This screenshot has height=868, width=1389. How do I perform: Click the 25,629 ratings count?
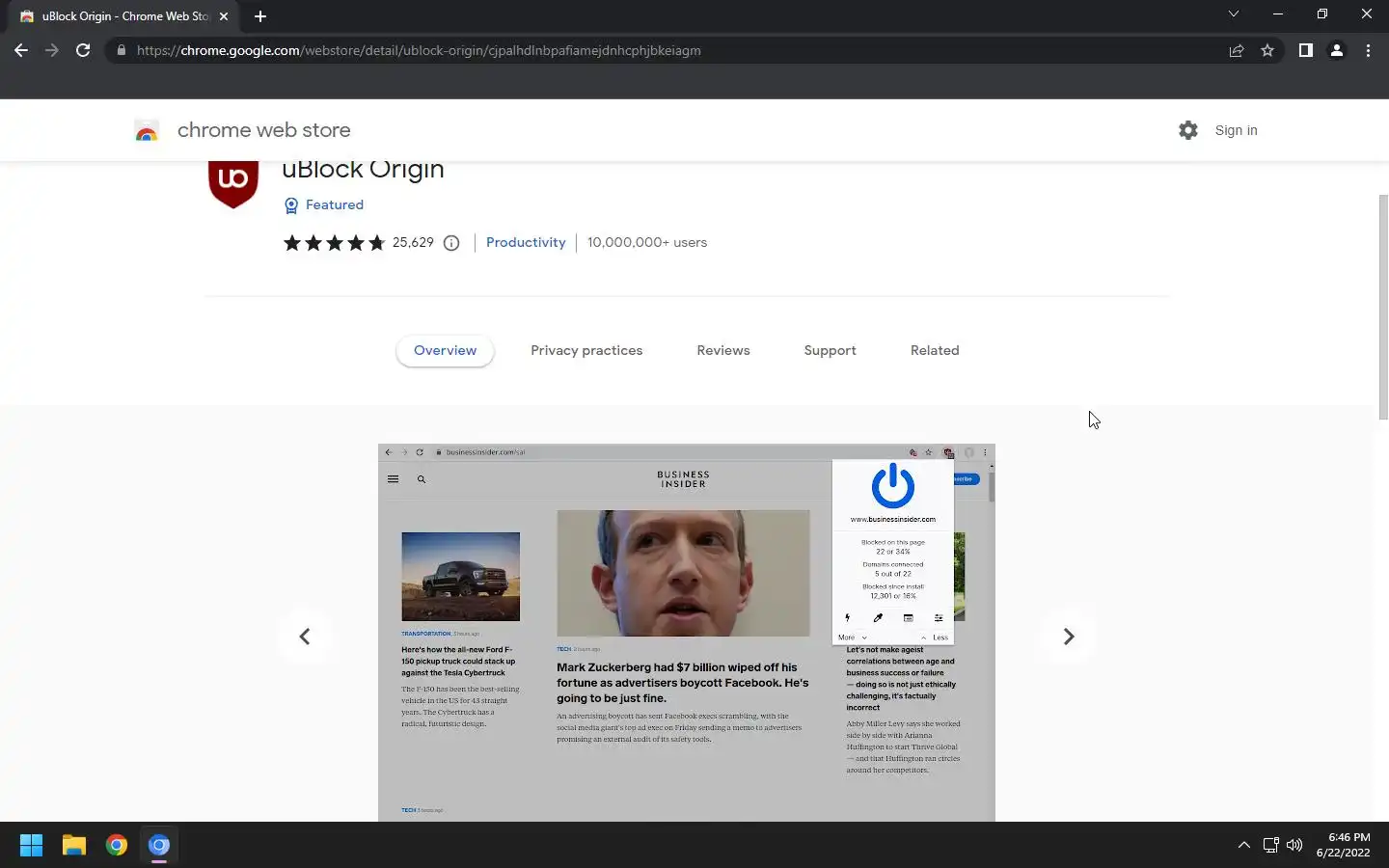coord(413,243)
